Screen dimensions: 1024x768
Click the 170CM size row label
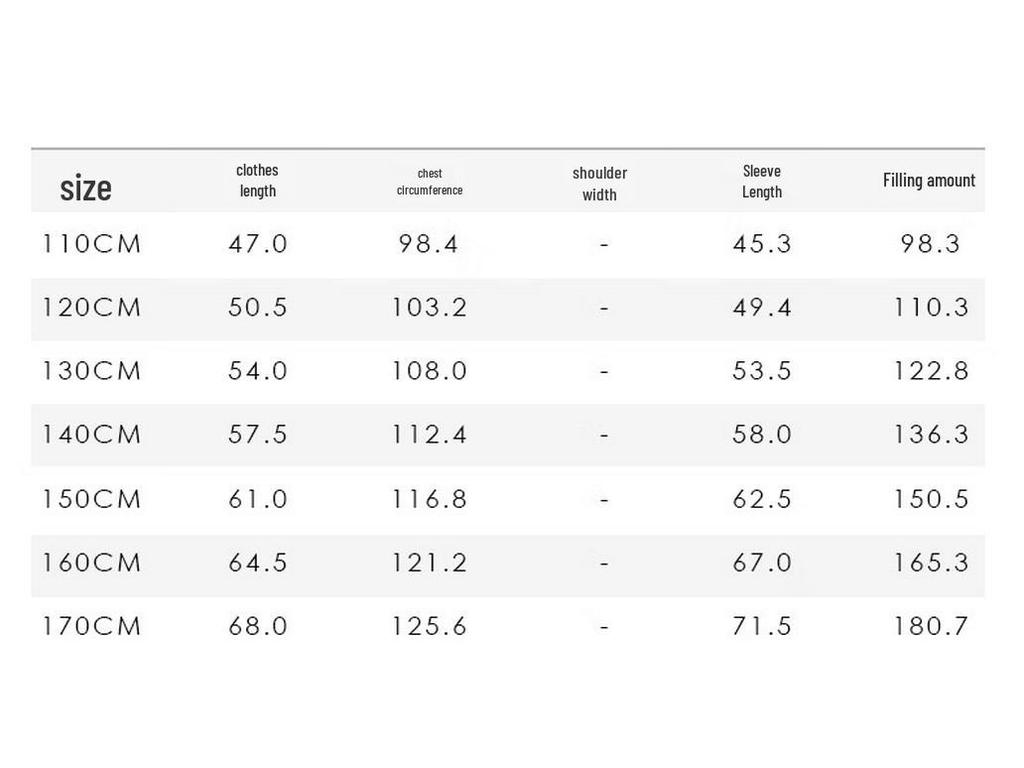pos(91,626)
